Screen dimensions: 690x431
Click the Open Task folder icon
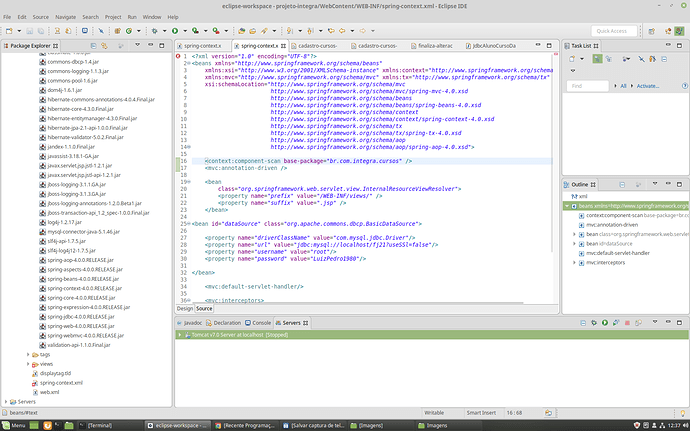click(253, 31)
